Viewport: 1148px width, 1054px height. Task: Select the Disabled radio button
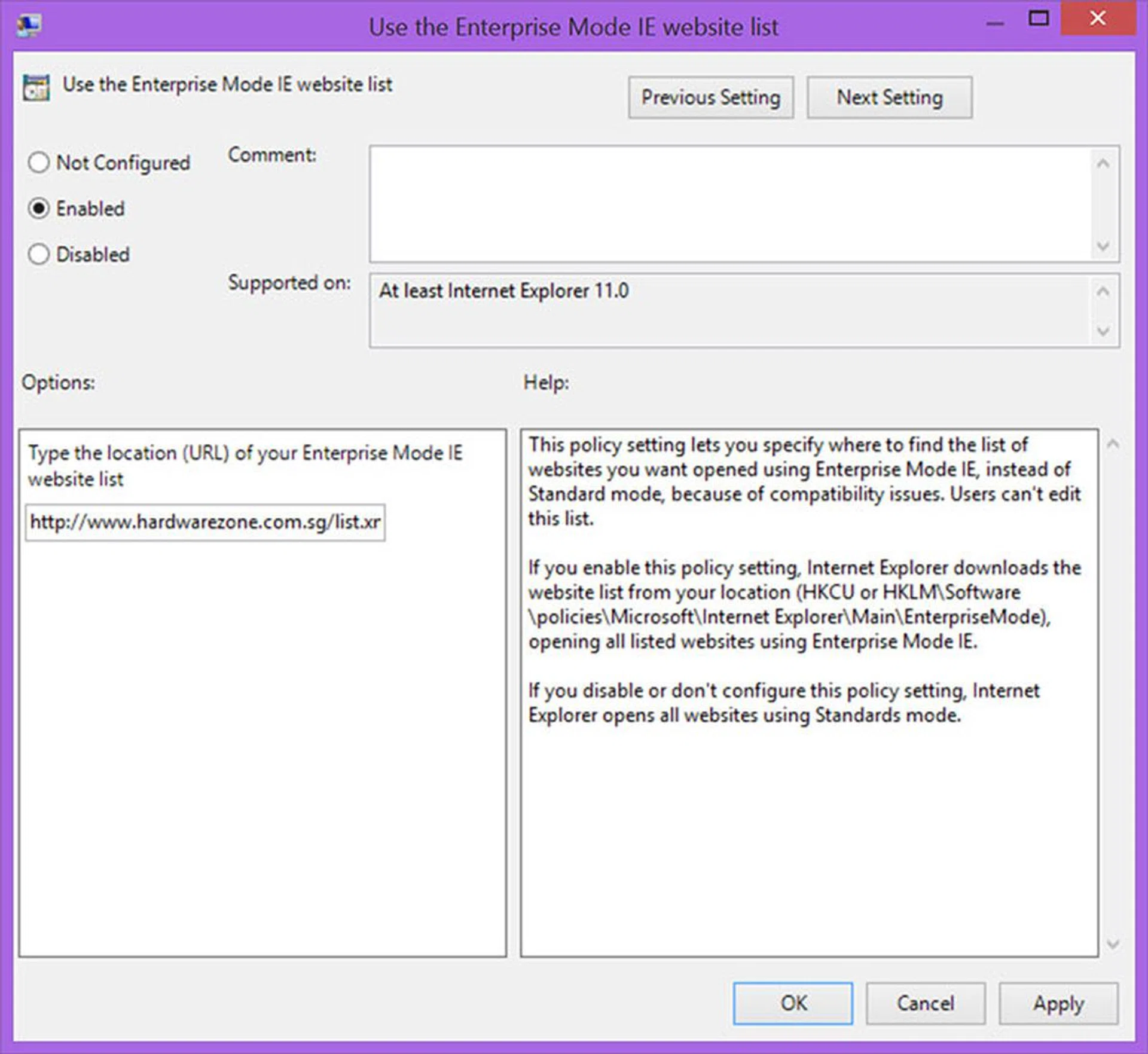pos(39,254)
